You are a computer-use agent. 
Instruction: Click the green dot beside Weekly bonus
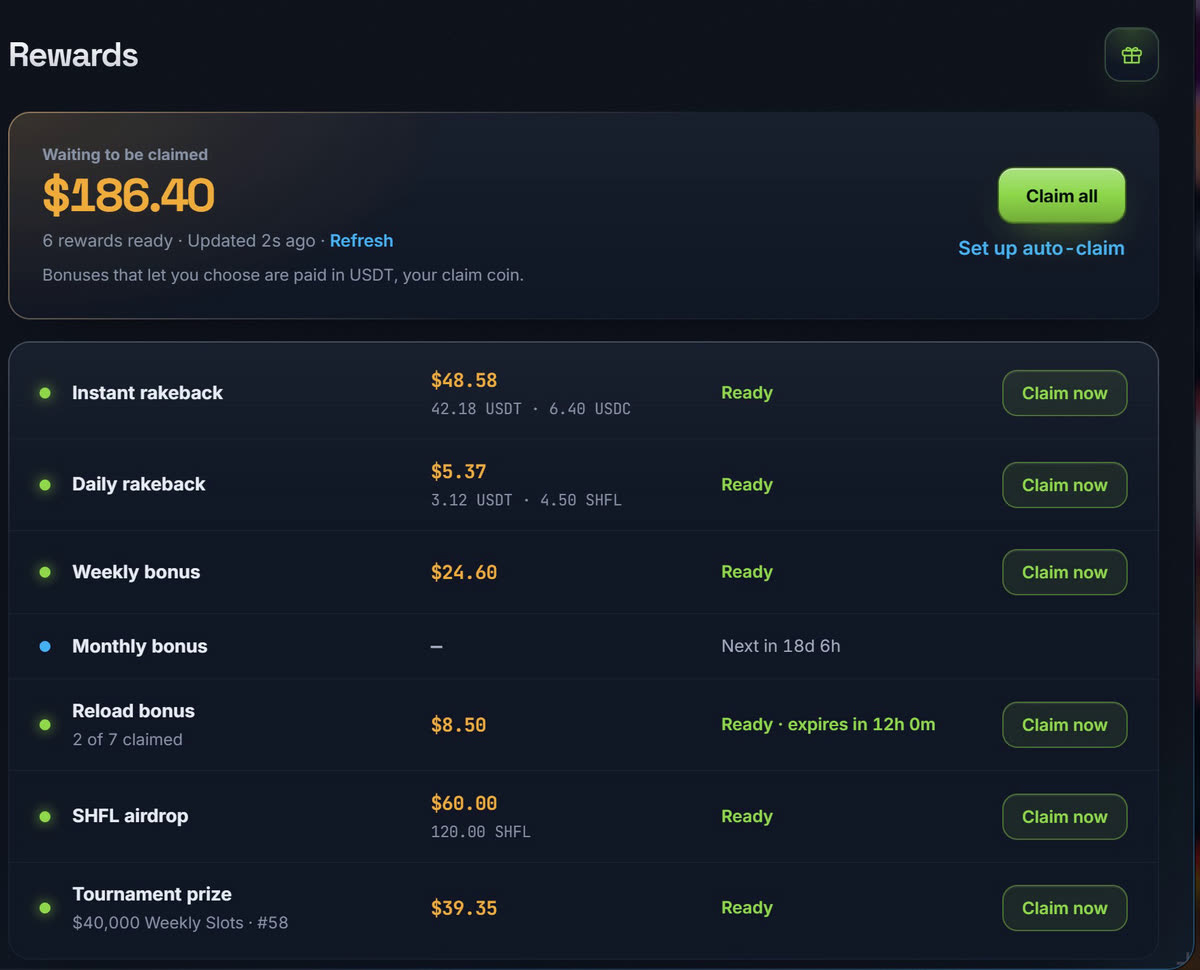pos(45,572)
